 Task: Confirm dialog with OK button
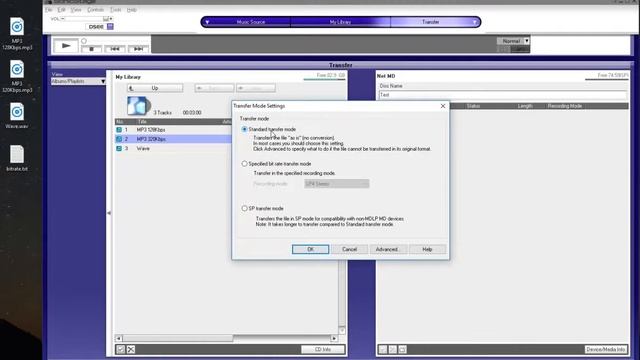(x=310, y=249)
